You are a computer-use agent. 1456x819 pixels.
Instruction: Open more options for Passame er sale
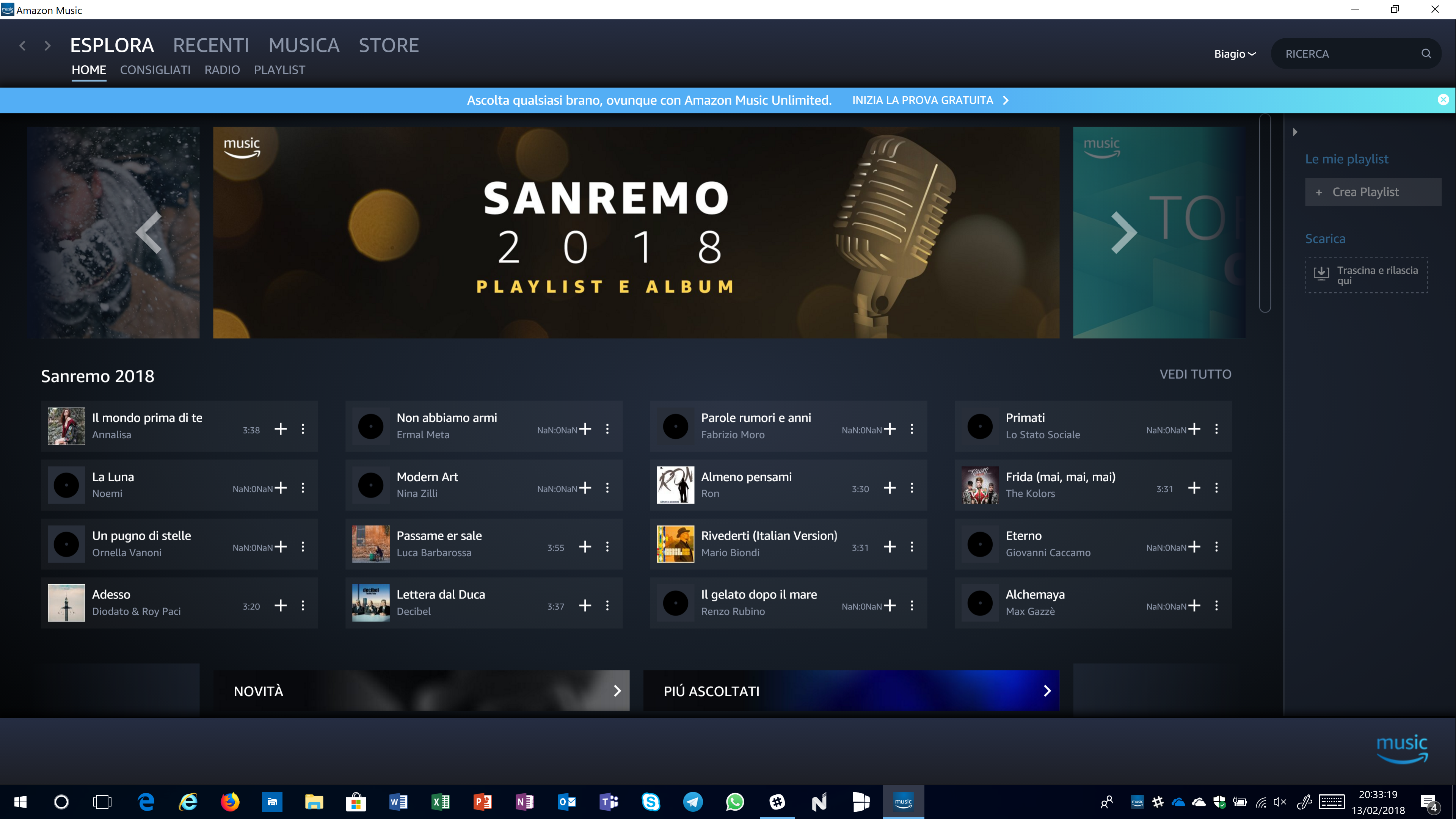click(607, 546)
